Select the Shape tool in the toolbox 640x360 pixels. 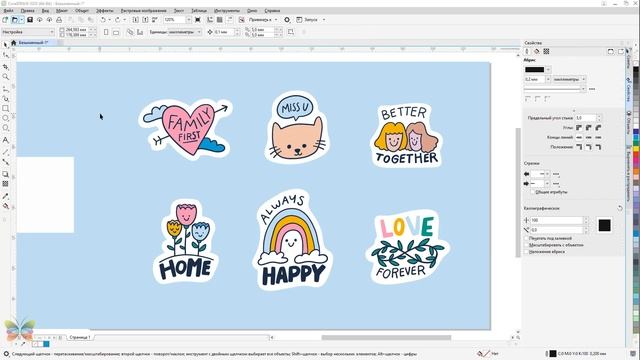tap(5, 55)
